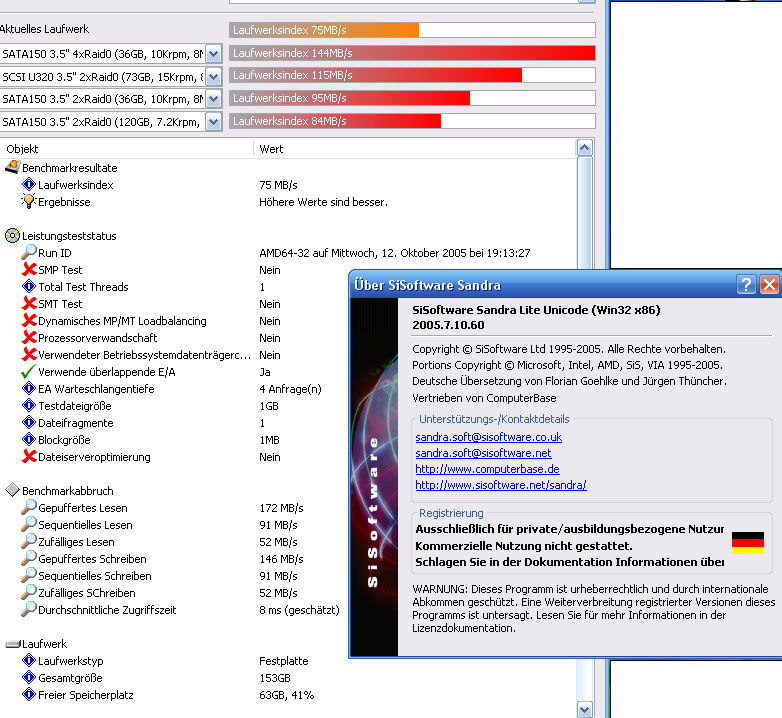Click the Laufwerksindex 84MB/s bar

click(335, 121)
